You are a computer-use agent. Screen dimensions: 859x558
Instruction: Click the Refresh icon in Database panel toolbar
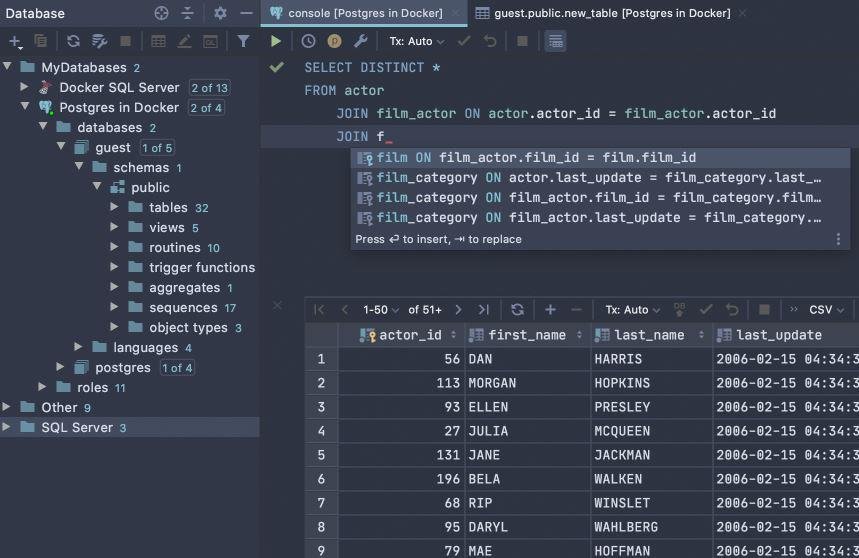tap(73, 41)
